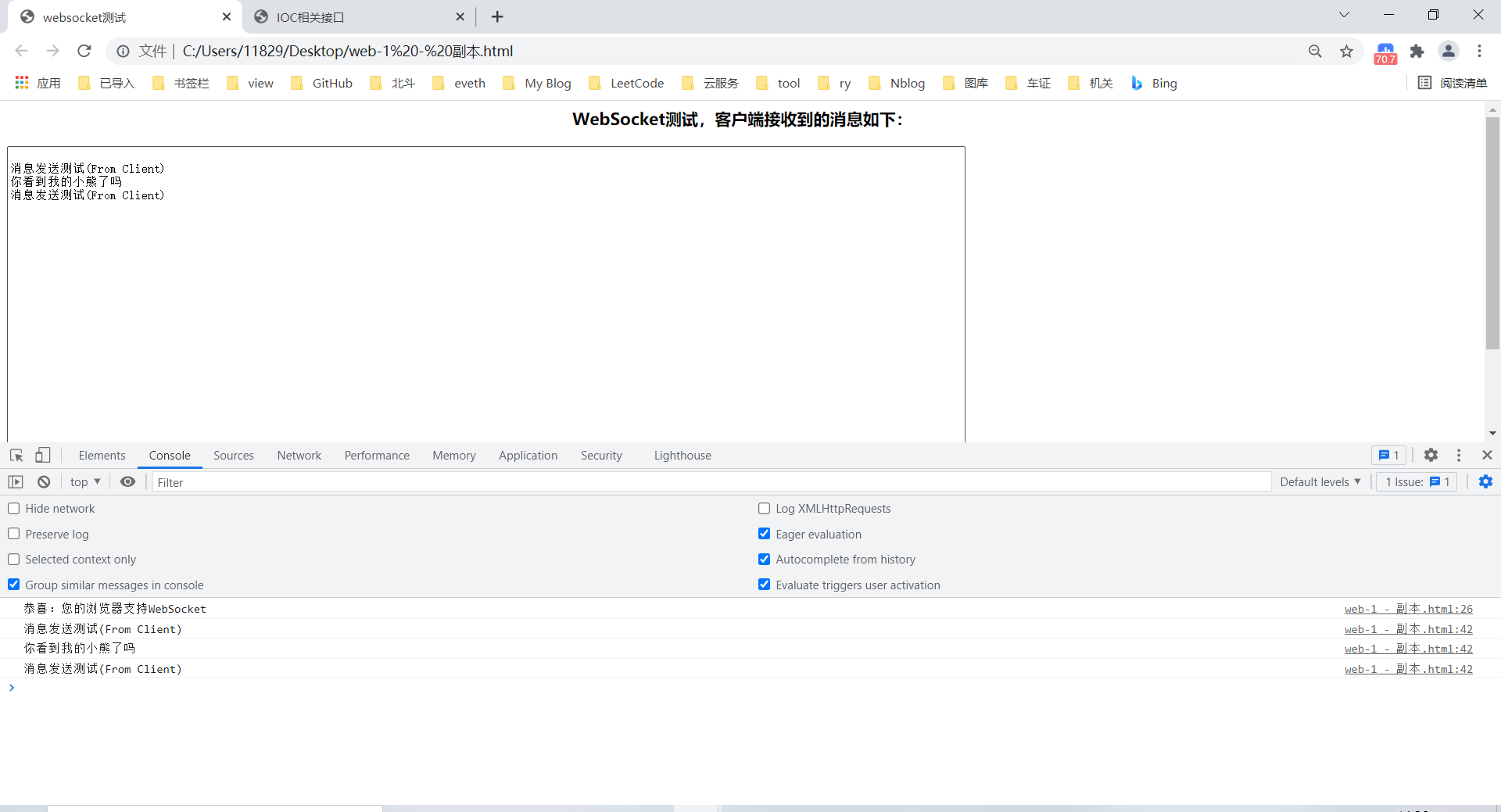The height and width of the screenshot is (812, 1501).
Task: Disable the Eager evaluation checkbox
Action: (x=765, y=535)
